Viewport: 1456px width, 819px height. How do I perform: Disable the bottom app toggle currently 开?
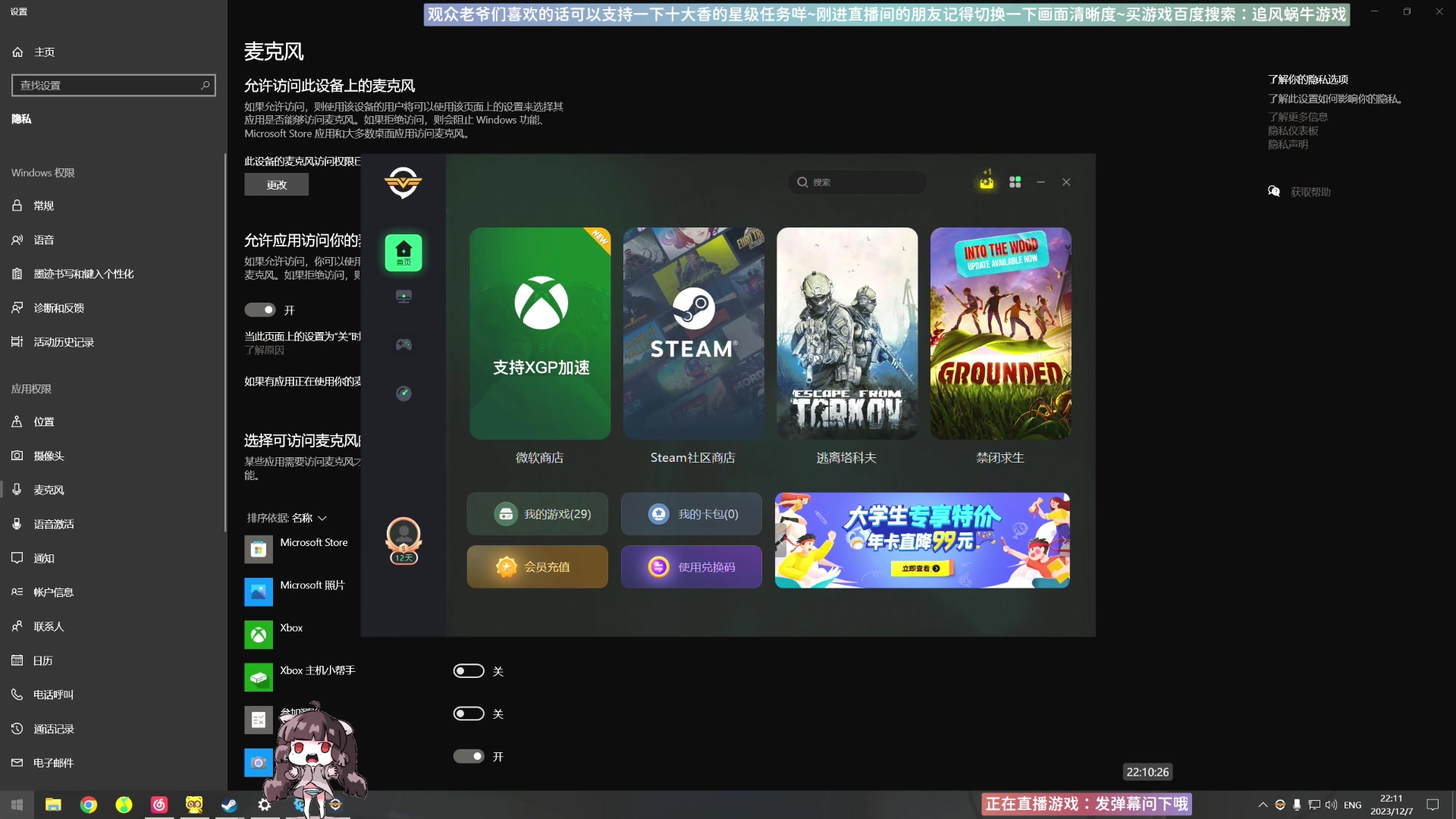click(x=468, y=756)
